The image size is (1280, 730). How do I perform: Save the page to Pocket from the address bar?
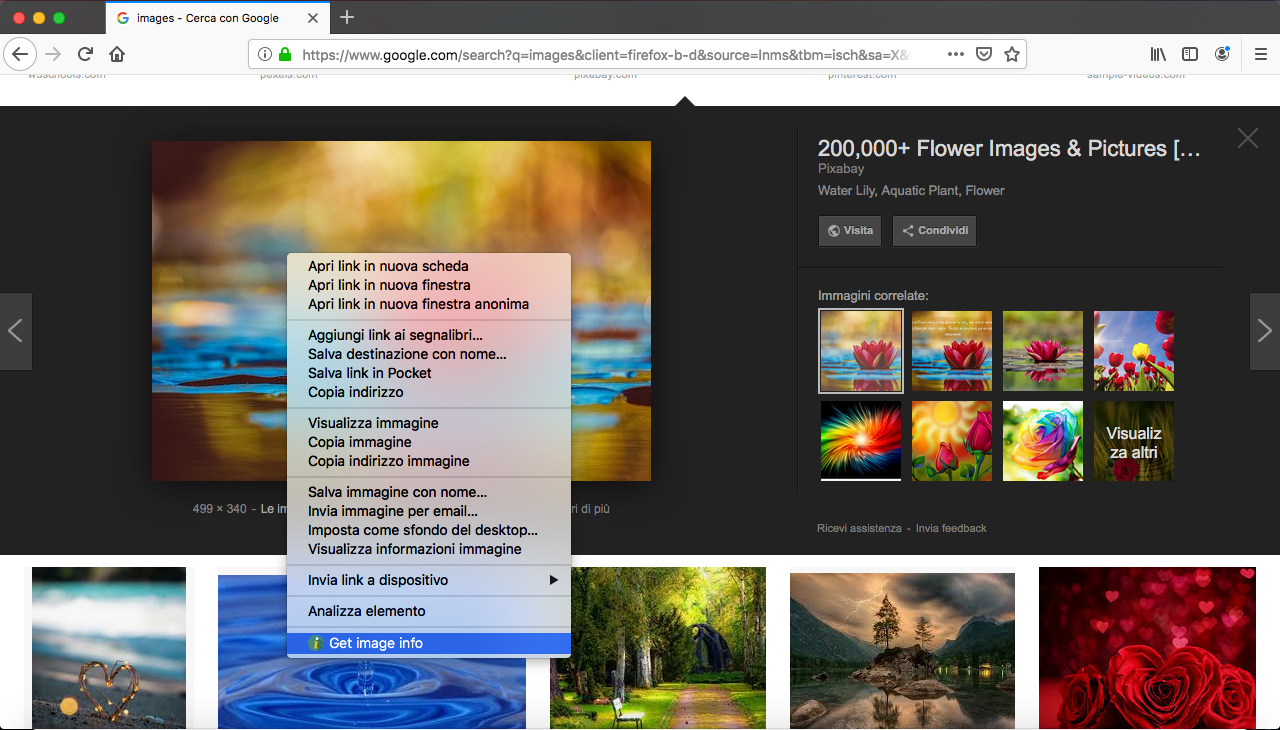(984, 55)
